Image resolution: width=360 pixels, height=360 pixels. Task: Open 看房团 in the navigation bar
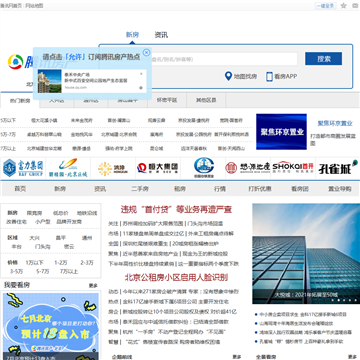tap(300, 189)
